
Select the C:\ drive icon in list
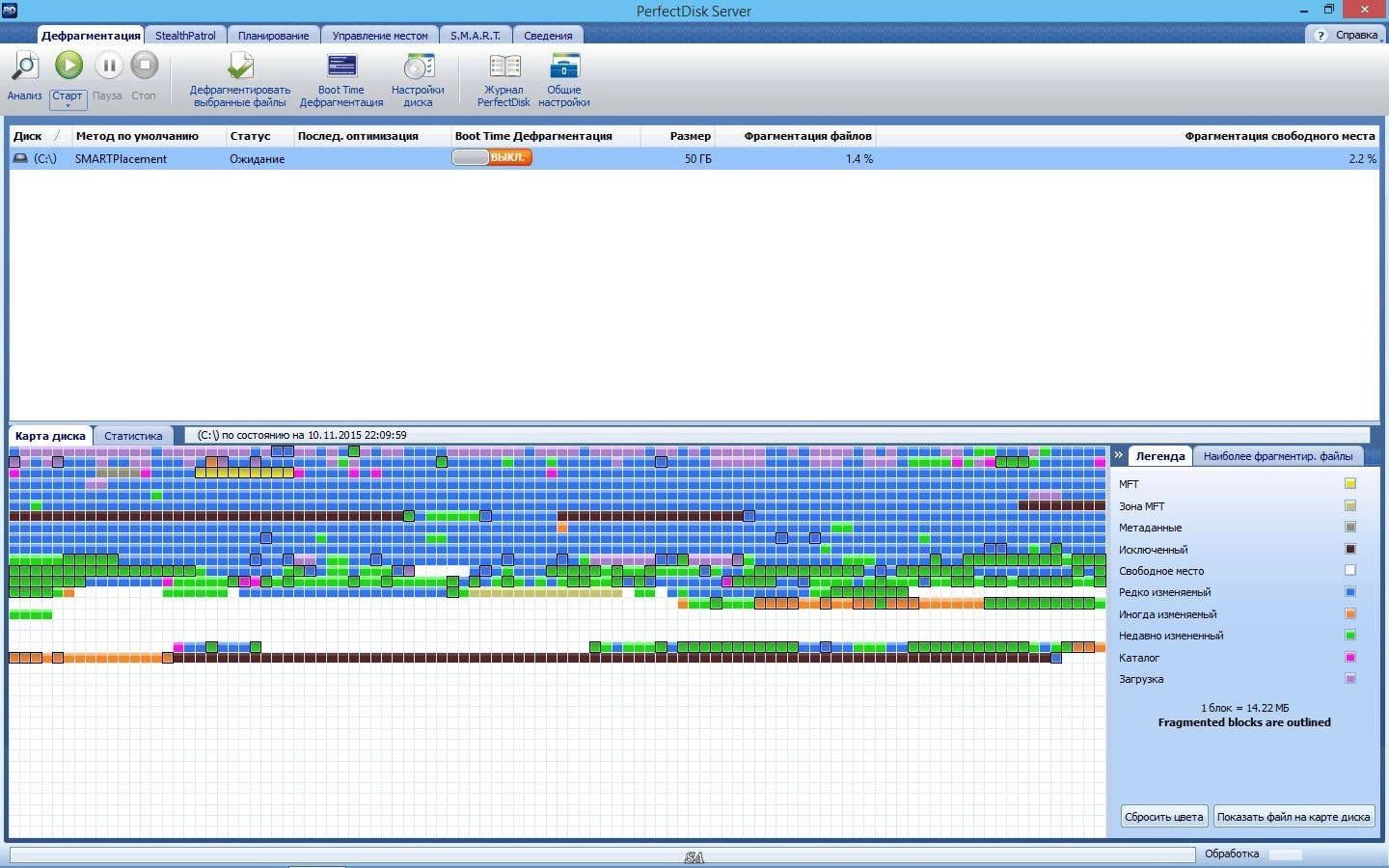pyautogui.click(x=20, y=158)
